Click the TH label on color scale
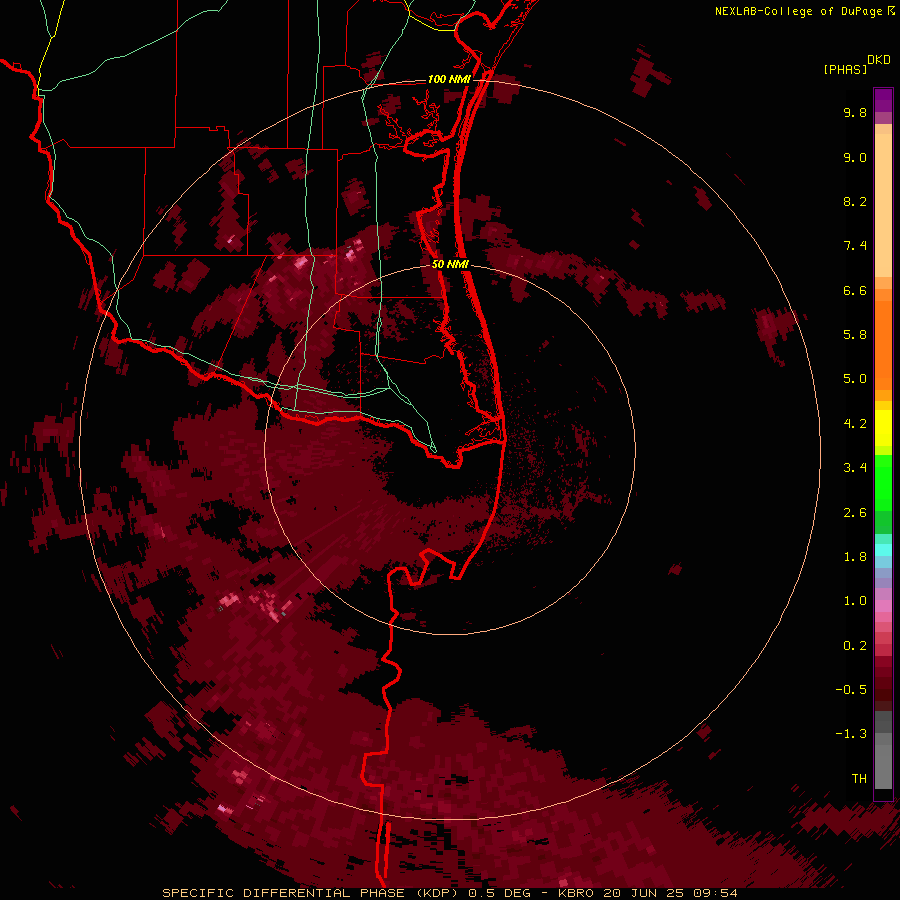 tap(859, 779)
